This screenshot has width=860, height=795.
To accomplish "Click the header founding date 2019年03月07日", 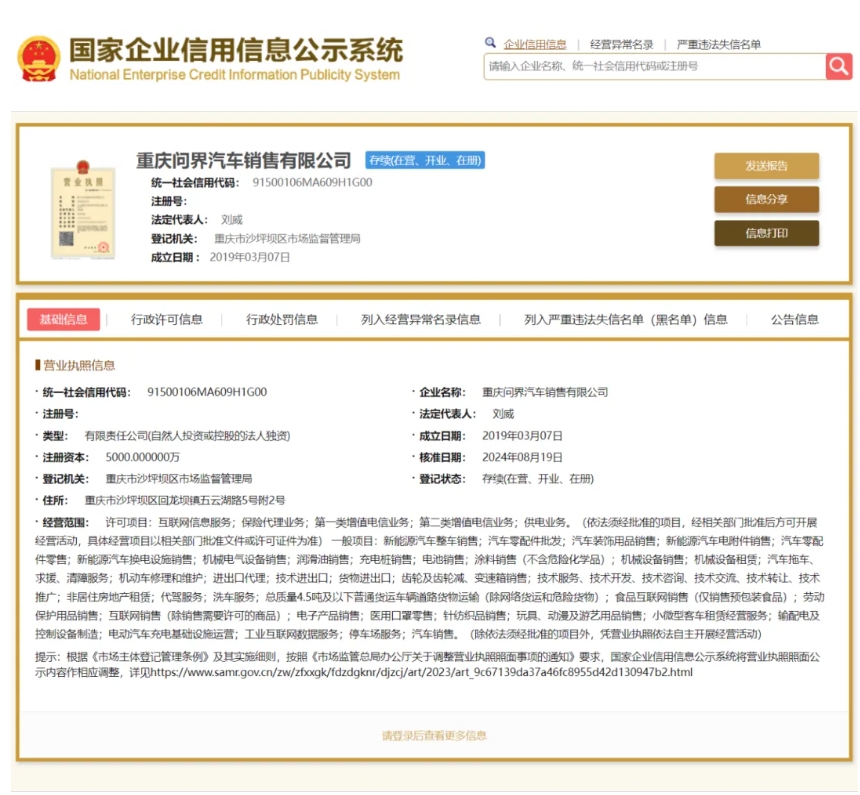I will tap(250, 257).
